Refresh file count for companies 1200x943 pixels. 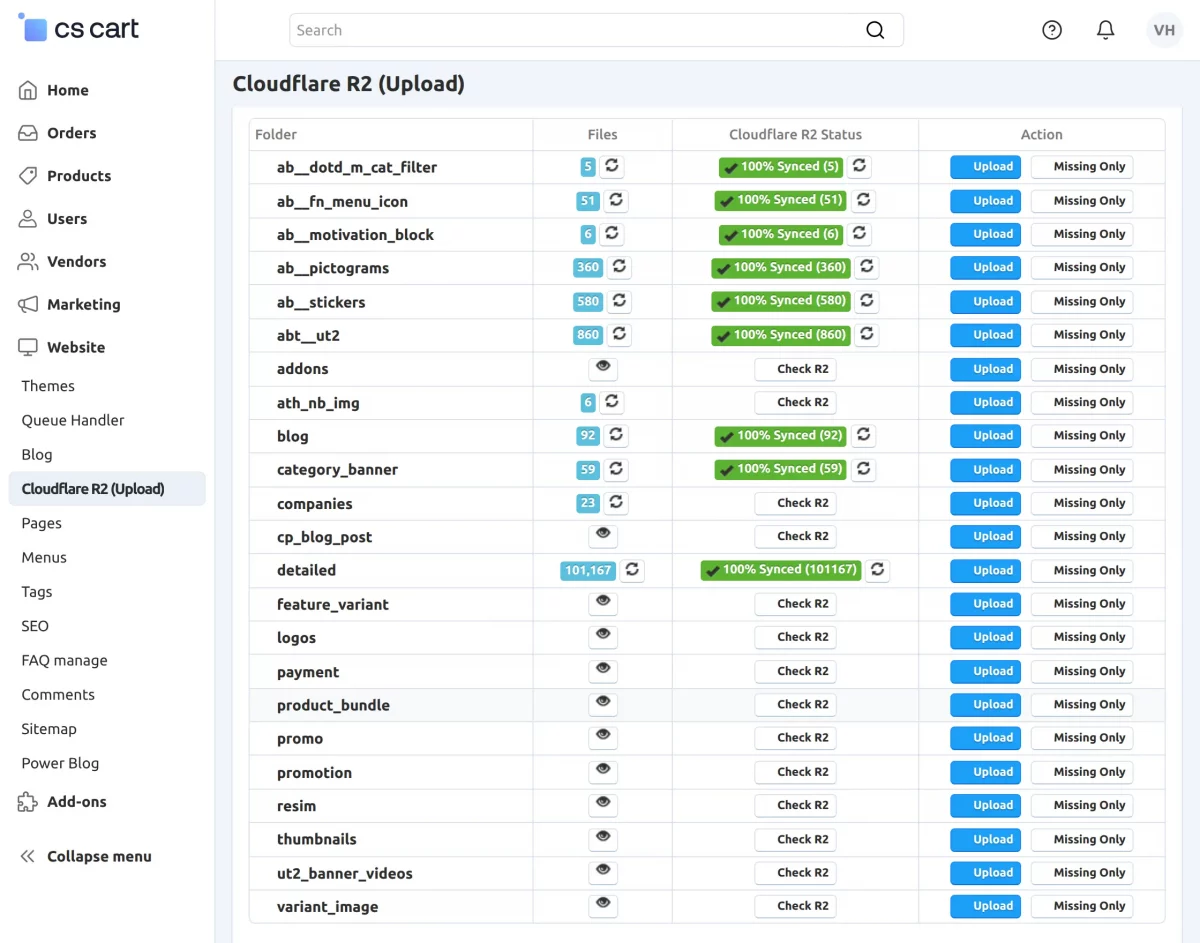tap(616, 503)
